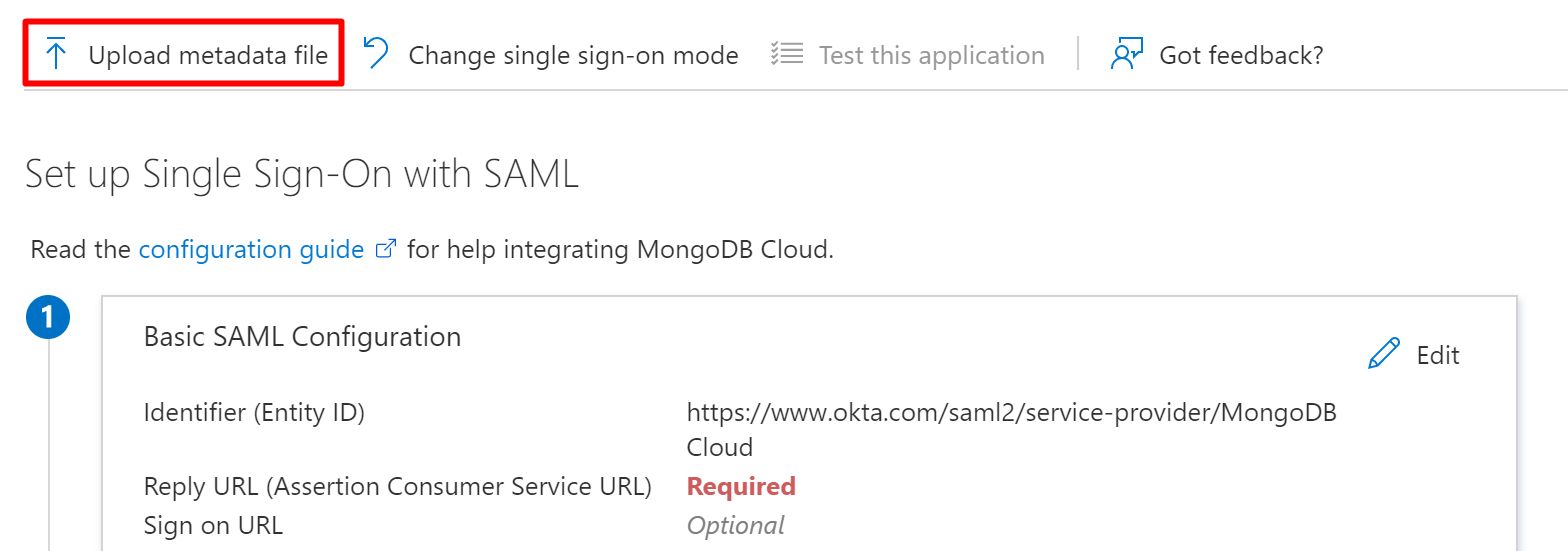1568x551 pixels.
Task: Click the external link icon after configuration guide
Action: point(385,249)
